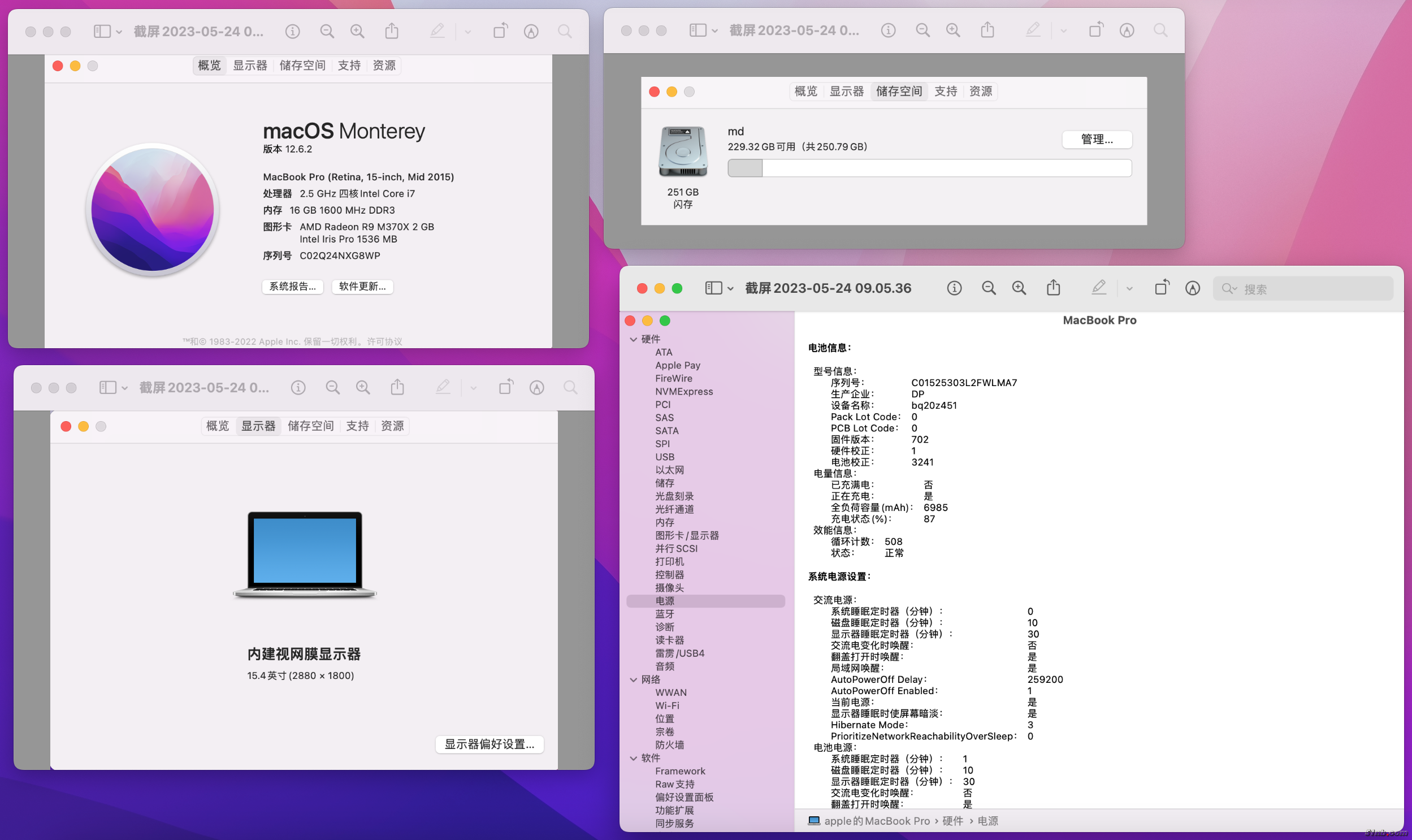
Task: Click the 系统报告... button
Action: tap(292, 287)
